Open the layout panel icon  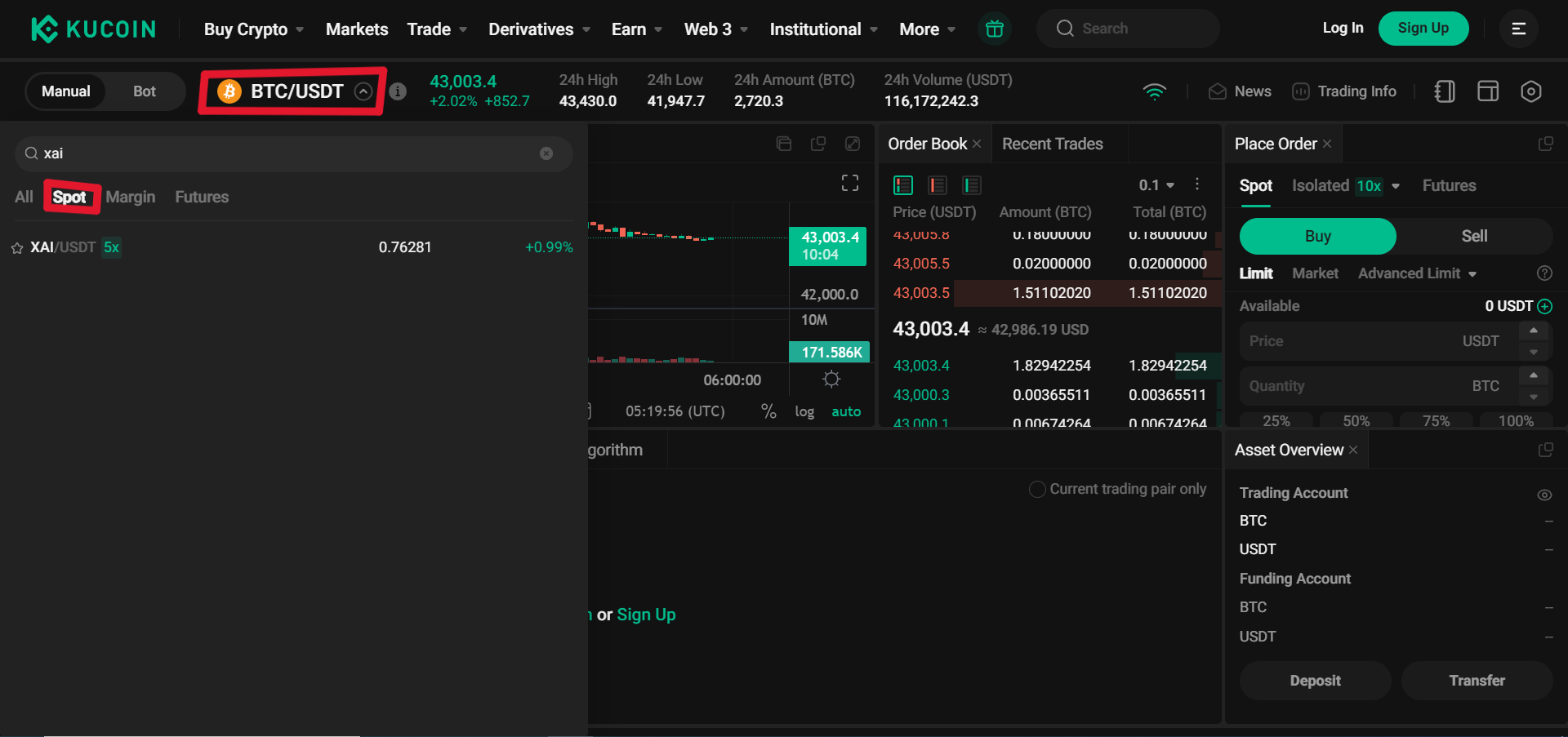pyautogui.click(x=1488, y=91)
